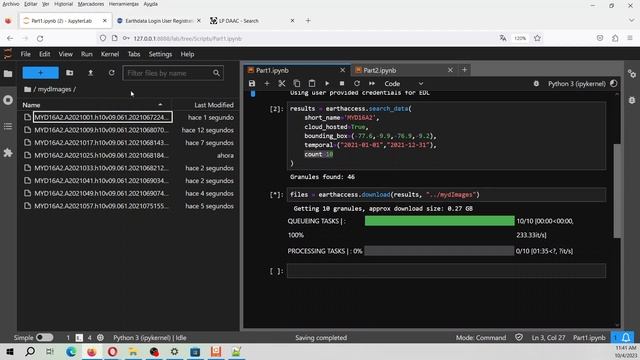640x360 pixels.
Task: Save the notebook with disk icon
Action: tap(252, 83)
